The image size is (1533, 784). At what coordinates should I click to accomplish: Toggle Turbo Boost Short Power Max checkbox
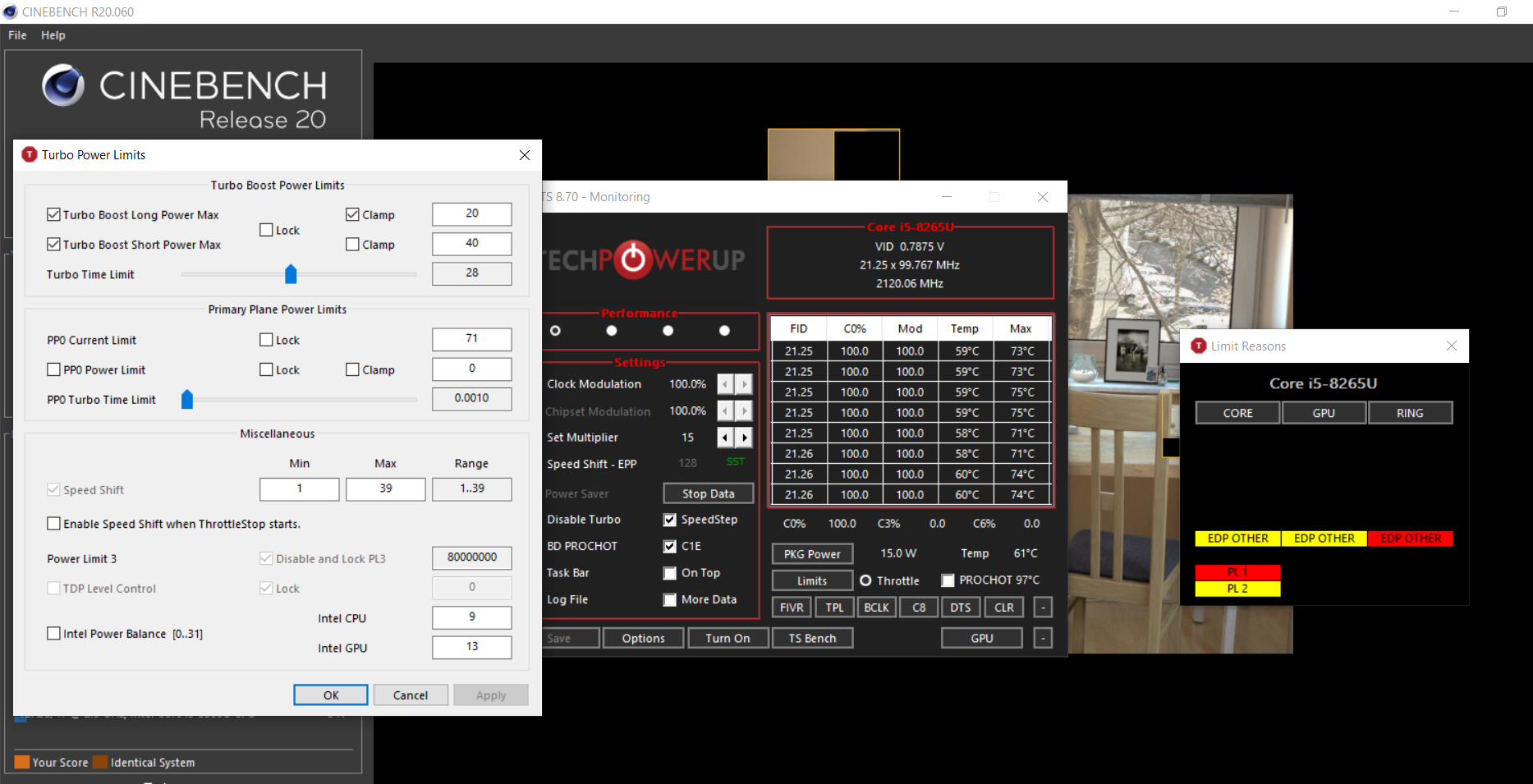click(53, 244)
